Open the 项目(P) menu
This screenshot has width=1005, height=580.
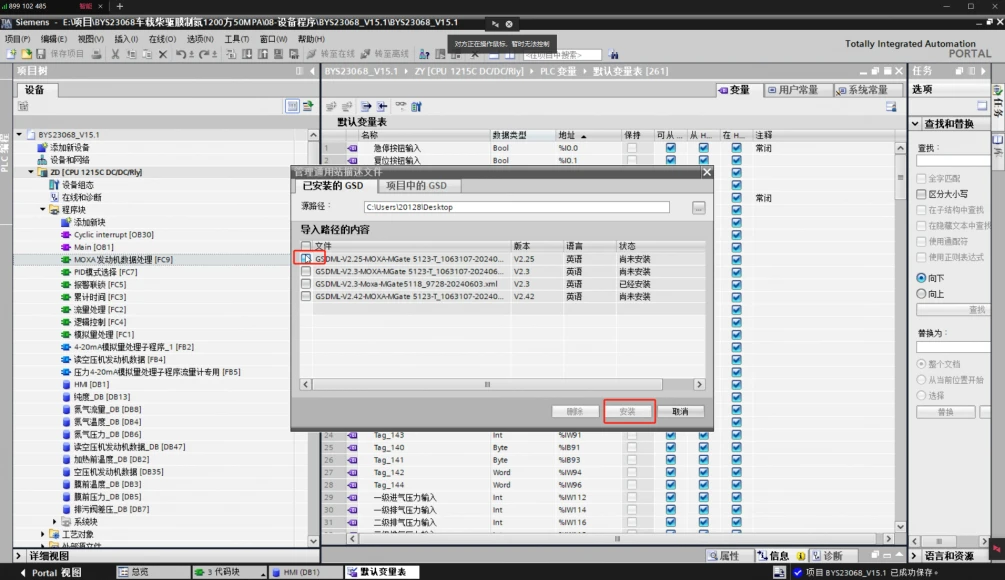pos(17,39)
